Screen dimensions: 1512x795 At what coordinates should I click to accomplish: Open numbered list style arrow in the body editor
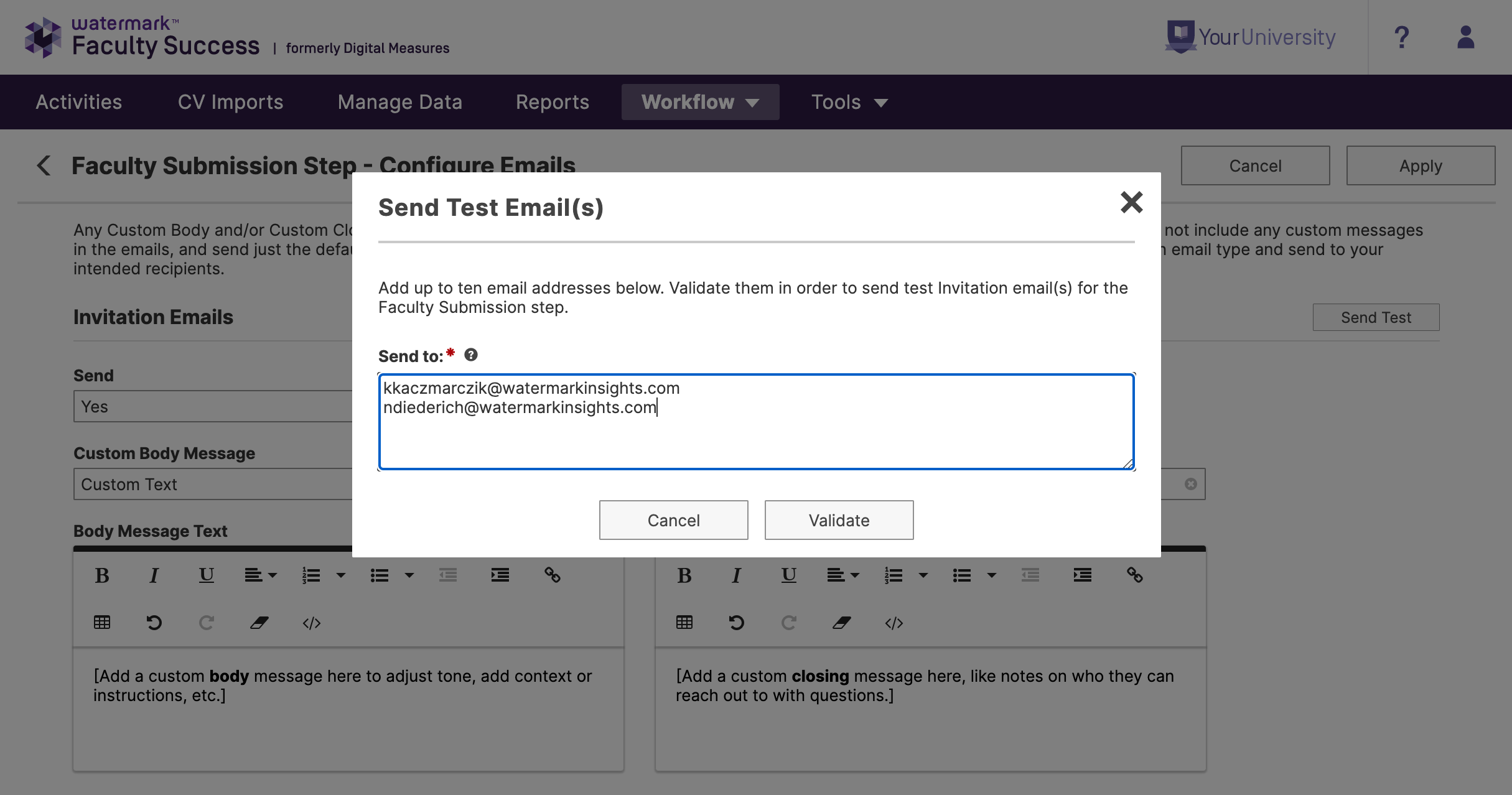click(340, 575)
